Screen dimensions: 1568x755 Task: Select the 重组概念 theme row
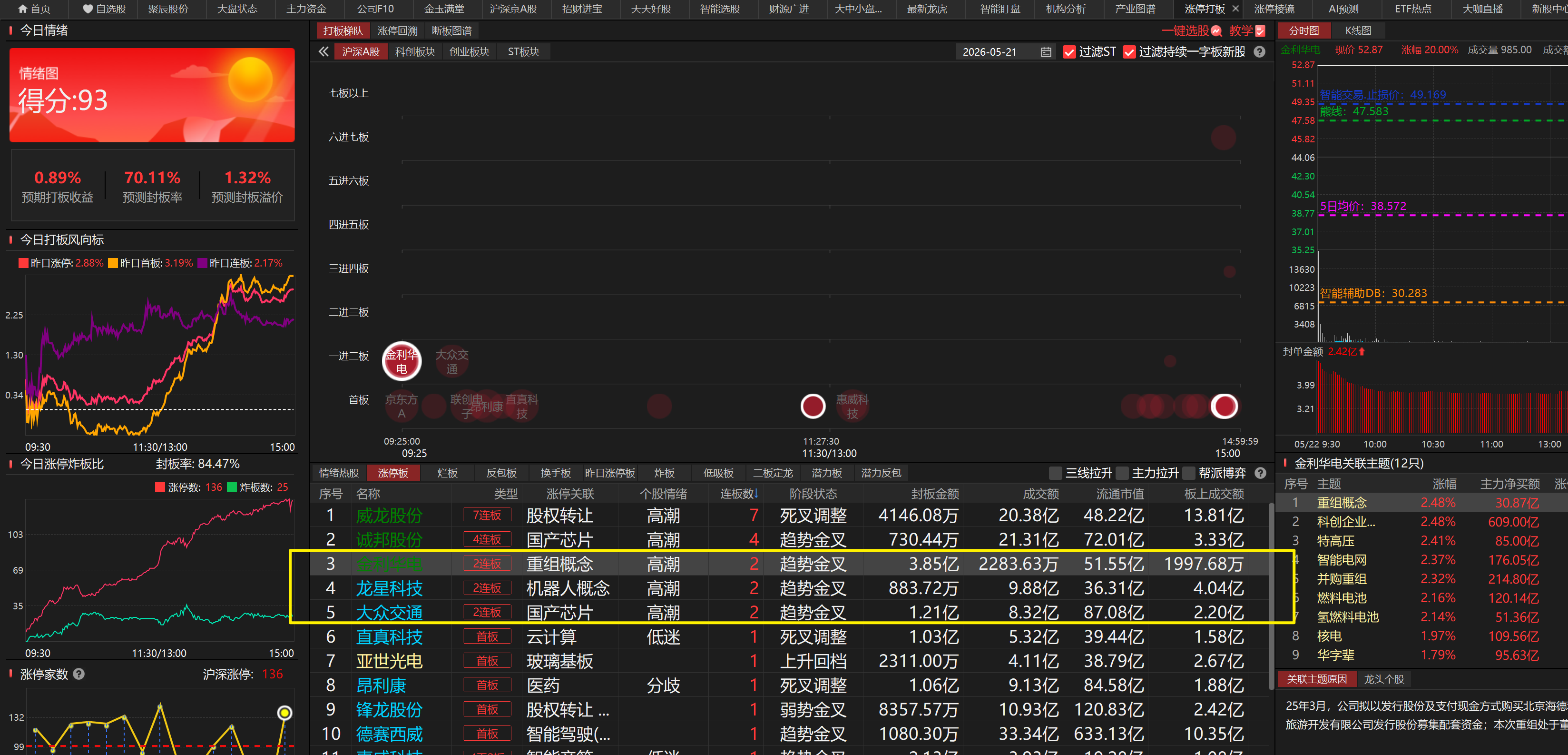click(1422, 503)
